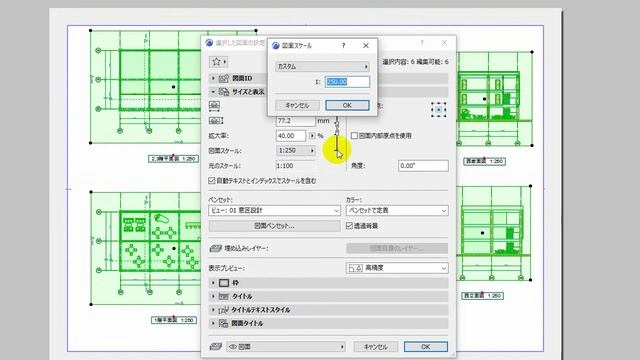The image size is (640, 360).
Task: Close the drawing settings dialog
Action: click(x=444, y=42)
